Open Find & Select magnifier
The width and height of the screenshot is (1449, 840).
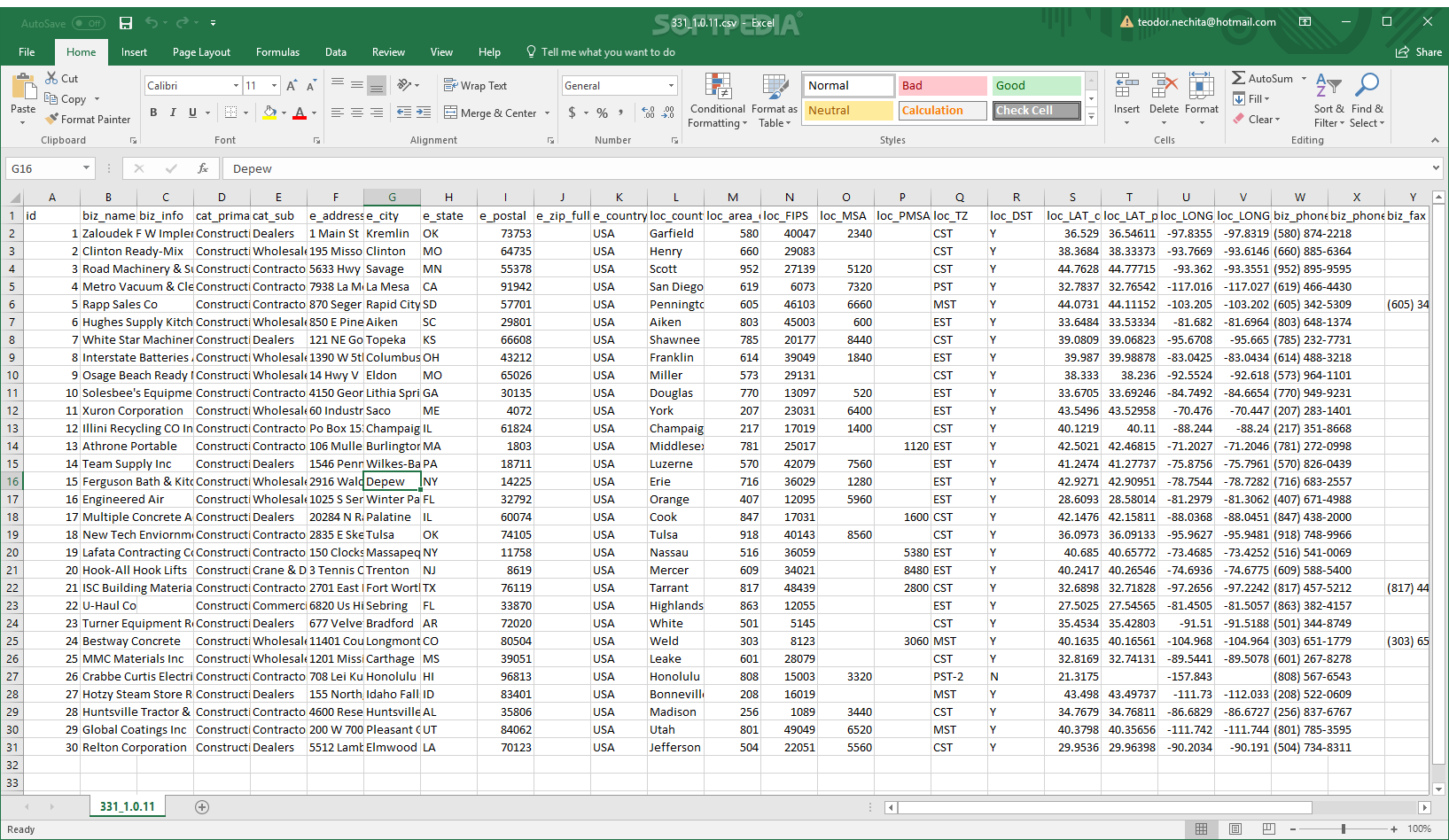coord(1367,101)
